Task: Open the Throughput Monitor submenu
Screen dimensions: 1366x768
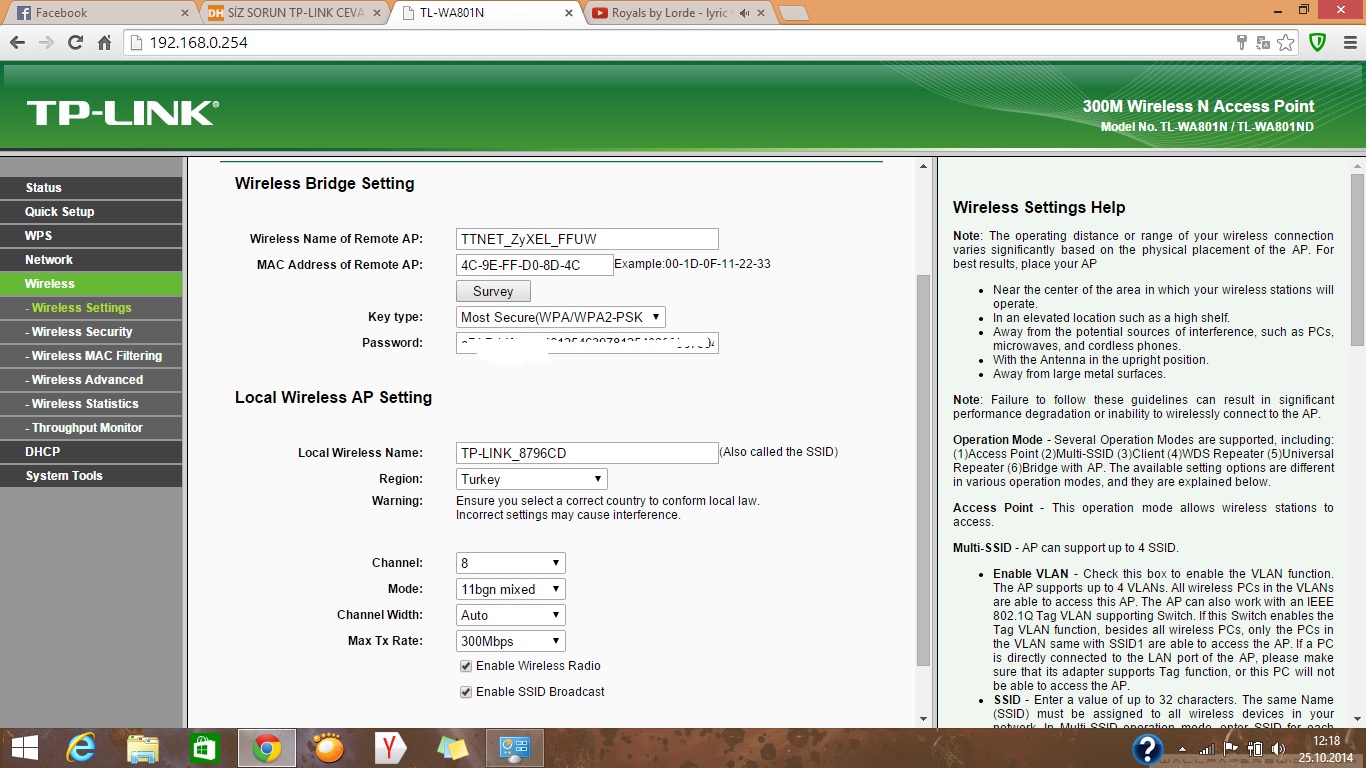Action: tap(91, 428)
